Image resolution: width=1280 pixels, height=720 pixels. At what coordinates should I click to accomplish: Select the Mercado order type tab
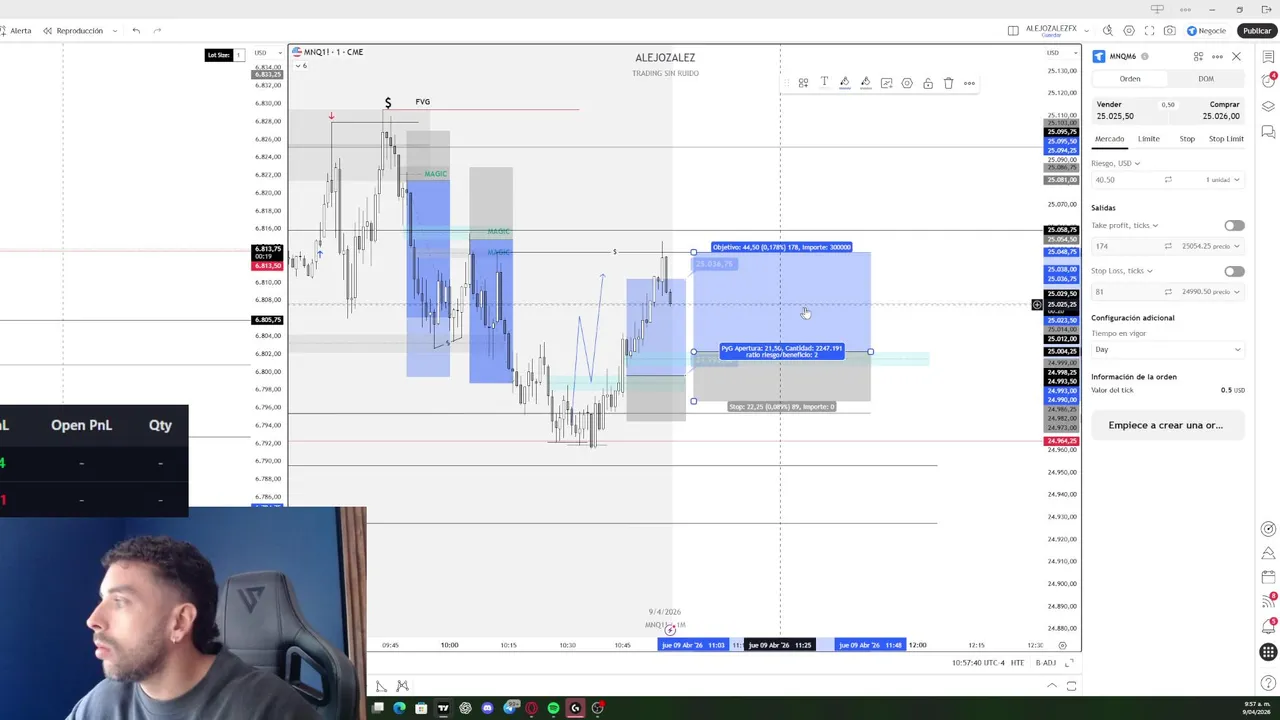pos(1109,139)
